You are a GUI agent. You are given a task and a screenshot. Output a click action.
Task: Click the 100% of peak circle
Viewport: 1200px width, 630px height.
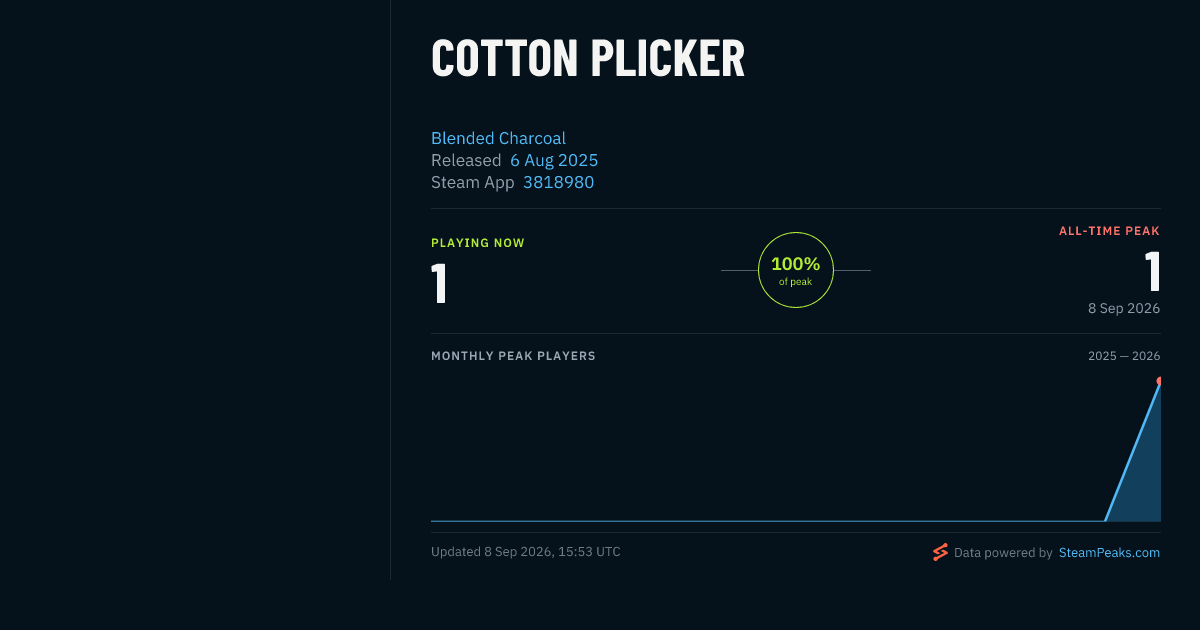(796, 270)
